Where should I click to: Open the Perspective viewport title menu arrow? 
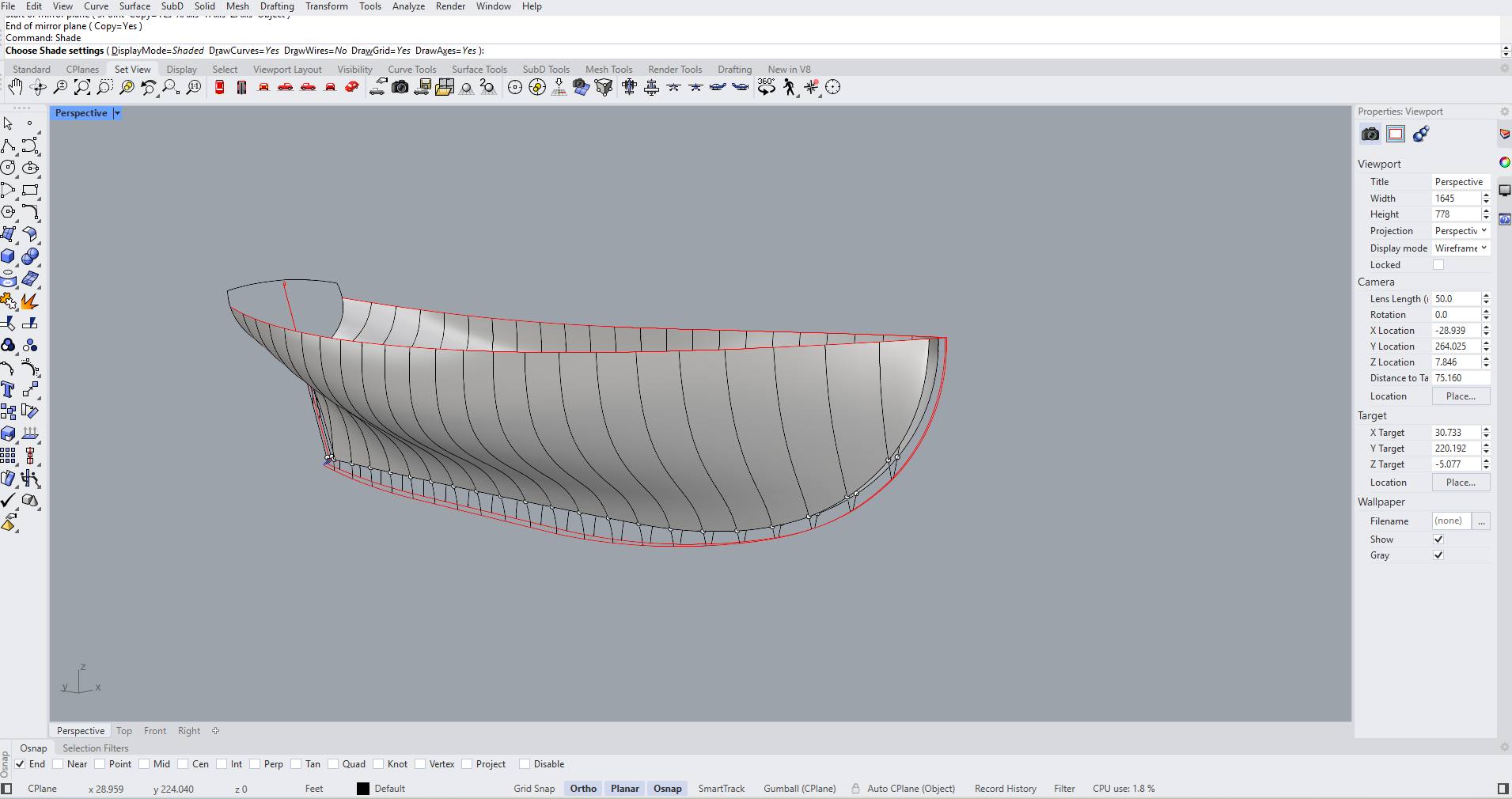point(117,113)
